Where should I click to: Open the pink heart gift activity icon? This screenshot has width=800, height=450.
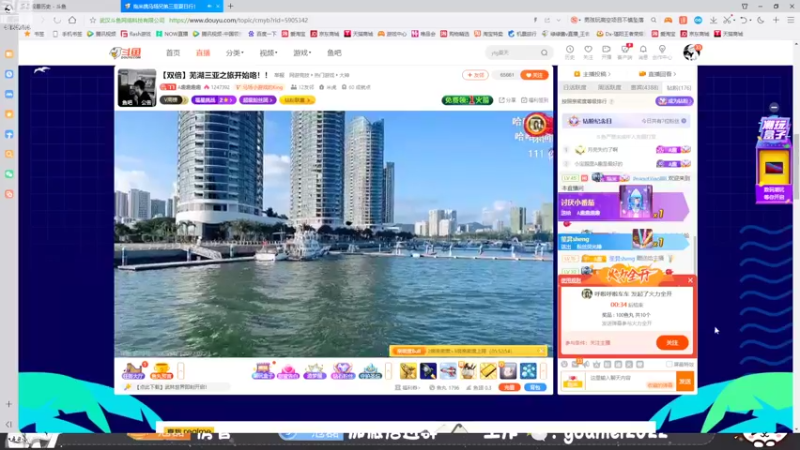288,371
